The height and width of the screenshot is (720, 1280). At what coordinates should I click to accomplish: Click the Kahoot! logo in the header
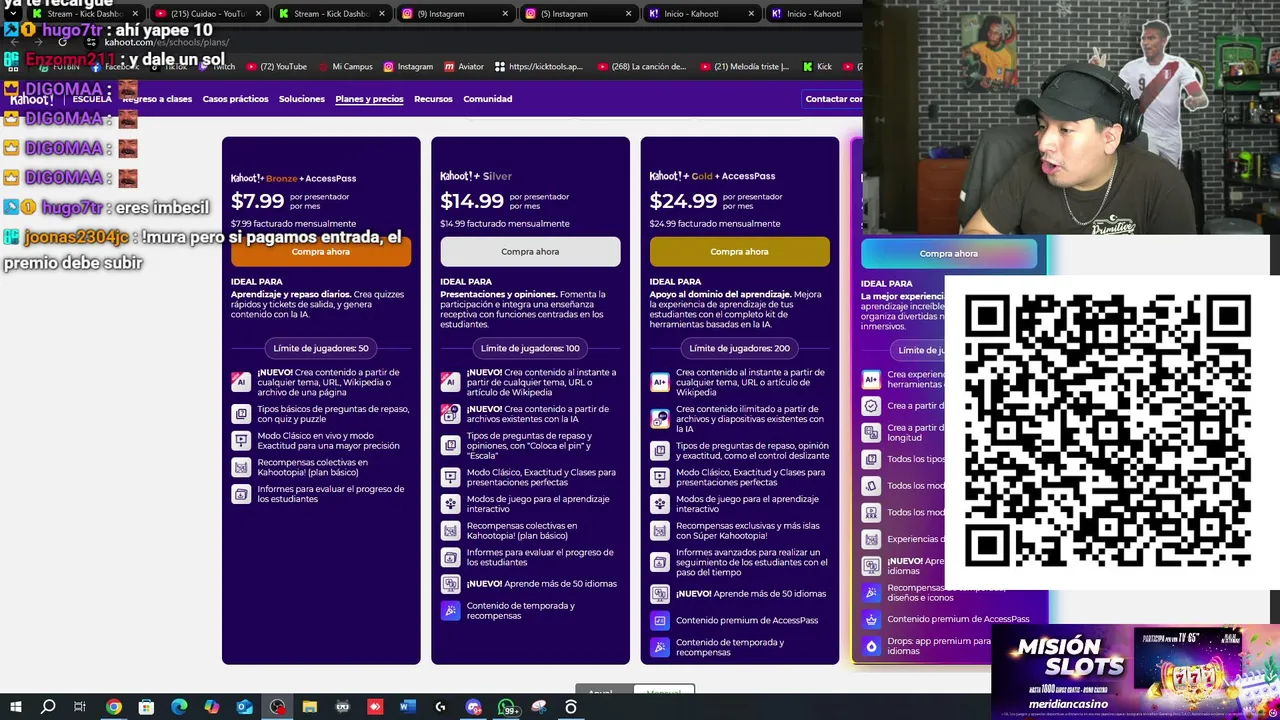point(31,99)
